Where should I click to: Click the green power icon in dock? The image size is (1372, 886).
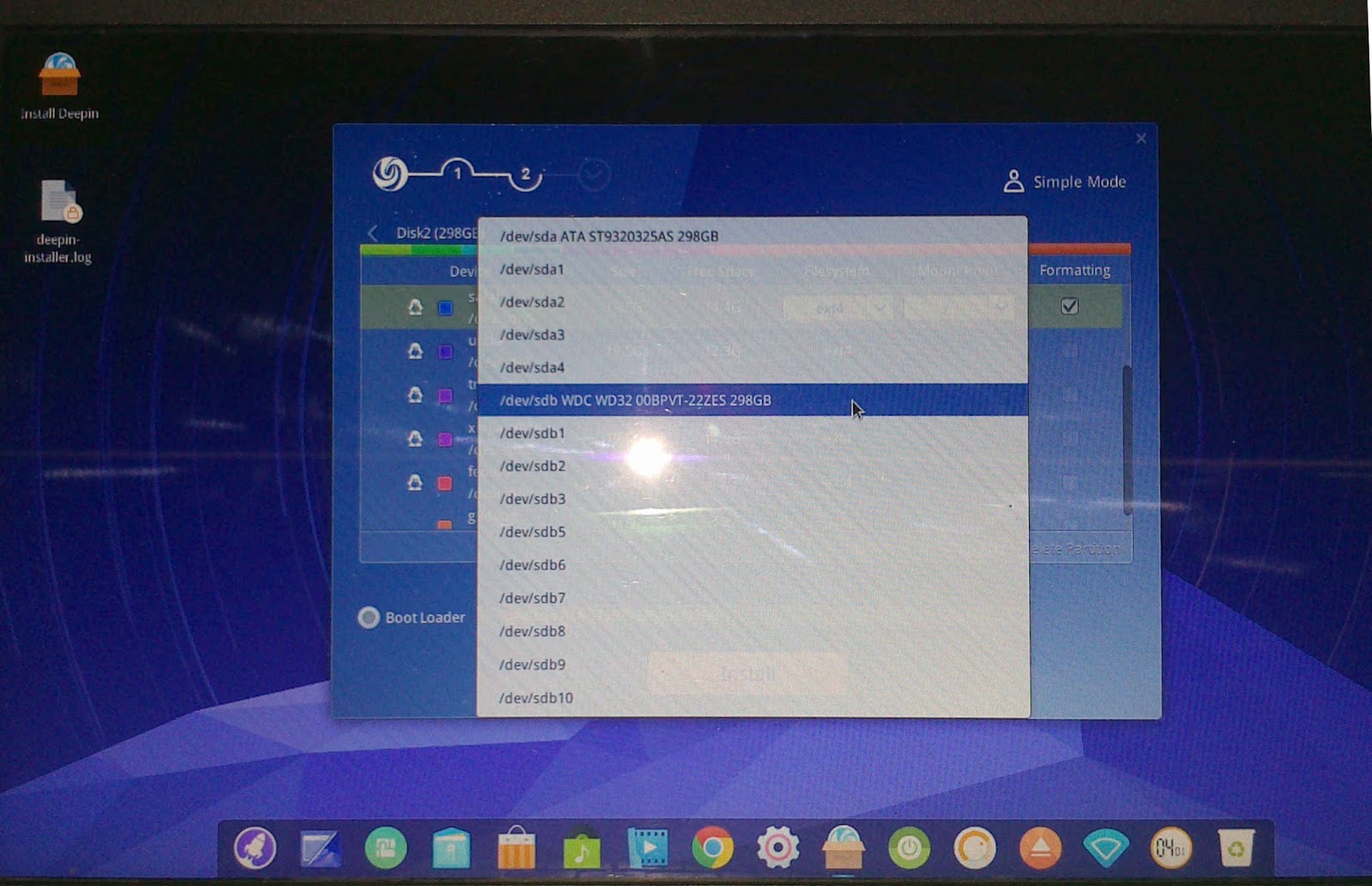[909, 848]
